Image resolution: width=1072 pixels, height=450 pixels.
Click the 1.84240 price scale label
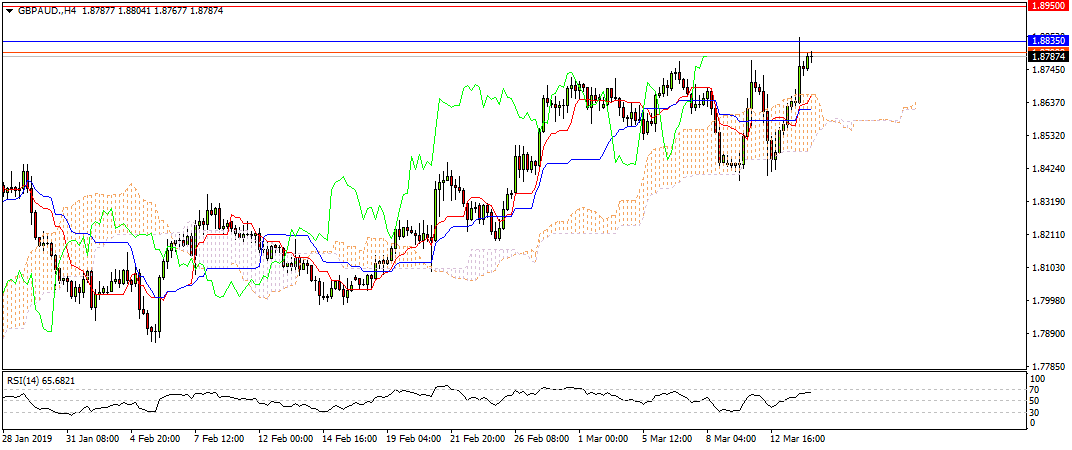tap(1047, 169)
